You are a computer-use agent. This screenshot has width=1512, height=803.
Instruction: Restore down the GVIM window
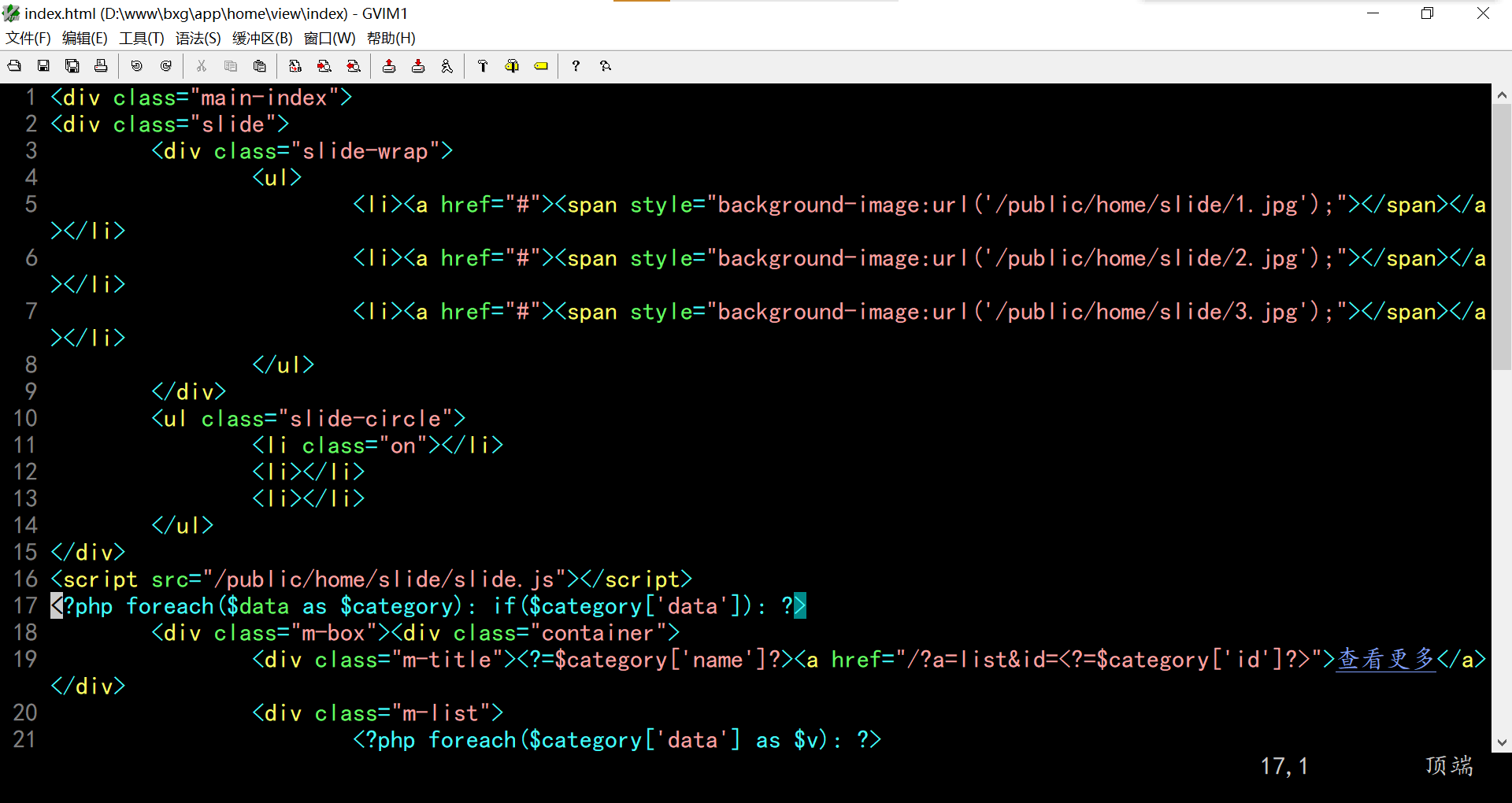point(1427,13)
